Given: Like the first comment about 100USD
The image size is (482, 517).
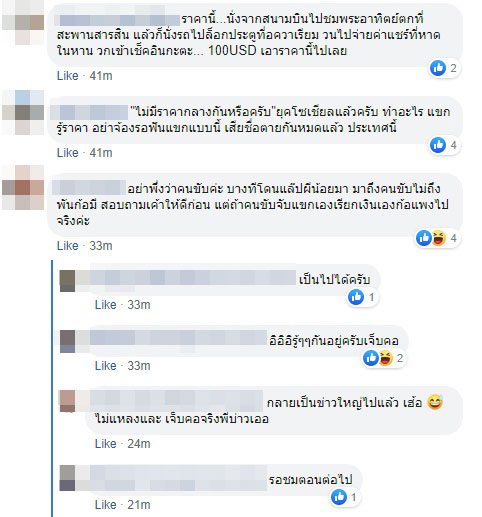Looking at the screenshot, I should click(68, 76).
